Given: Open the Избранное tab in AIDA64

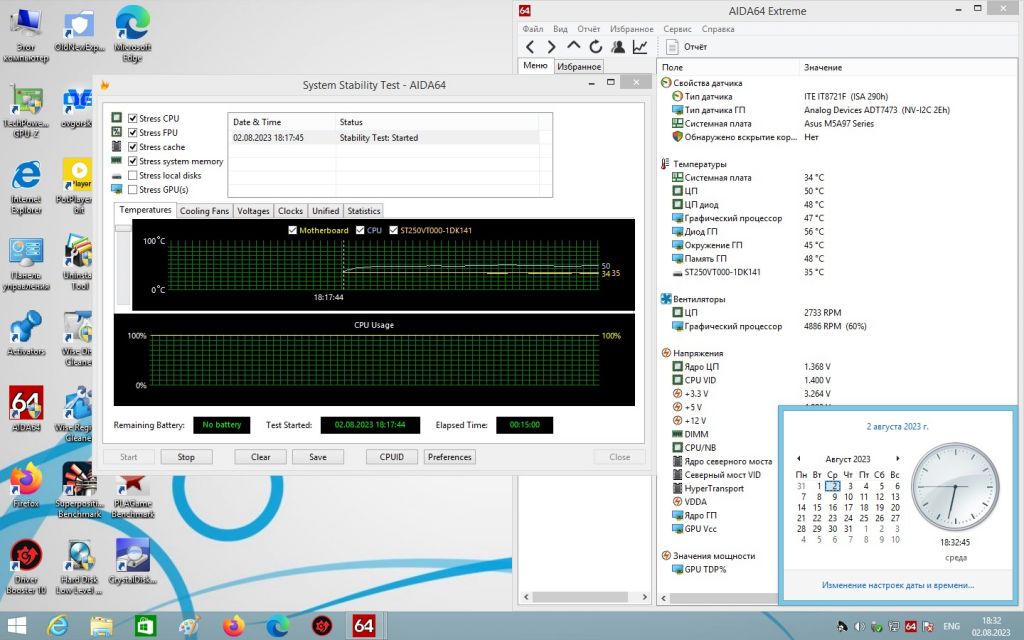Looking at the screenshot, I should [579, 66].
